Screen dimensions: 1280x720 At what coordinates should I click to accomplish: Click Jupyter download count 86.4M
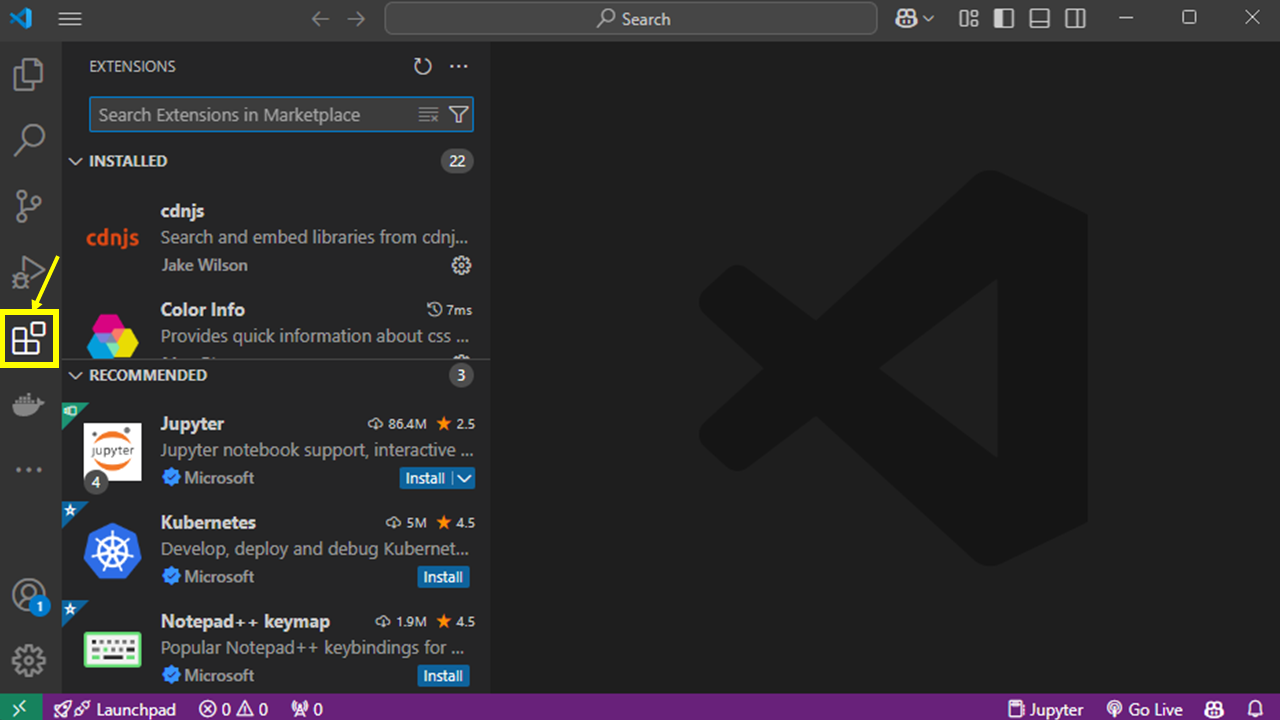(x=397, y=424)
